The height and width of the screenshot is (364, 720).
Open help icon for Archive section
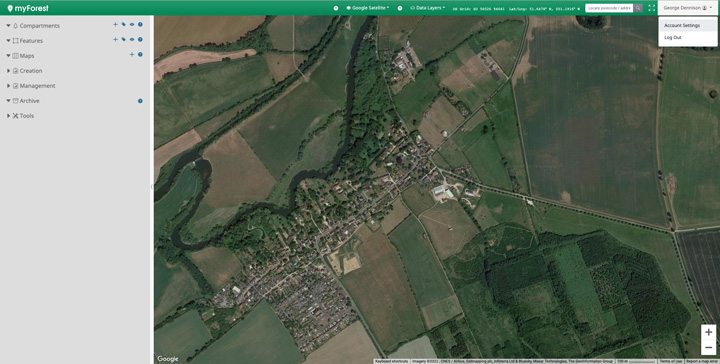tap(140, 101)
